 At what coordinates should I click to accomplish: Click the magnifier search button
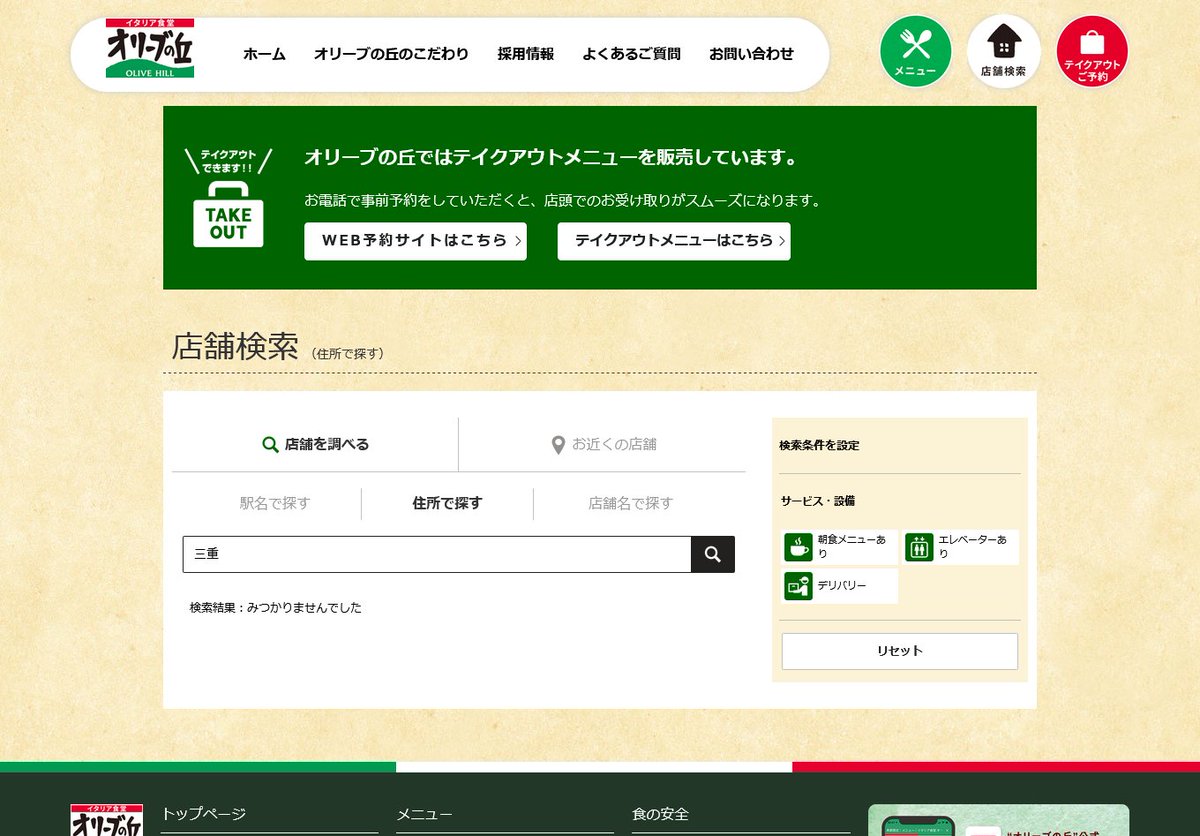(713, 554)
